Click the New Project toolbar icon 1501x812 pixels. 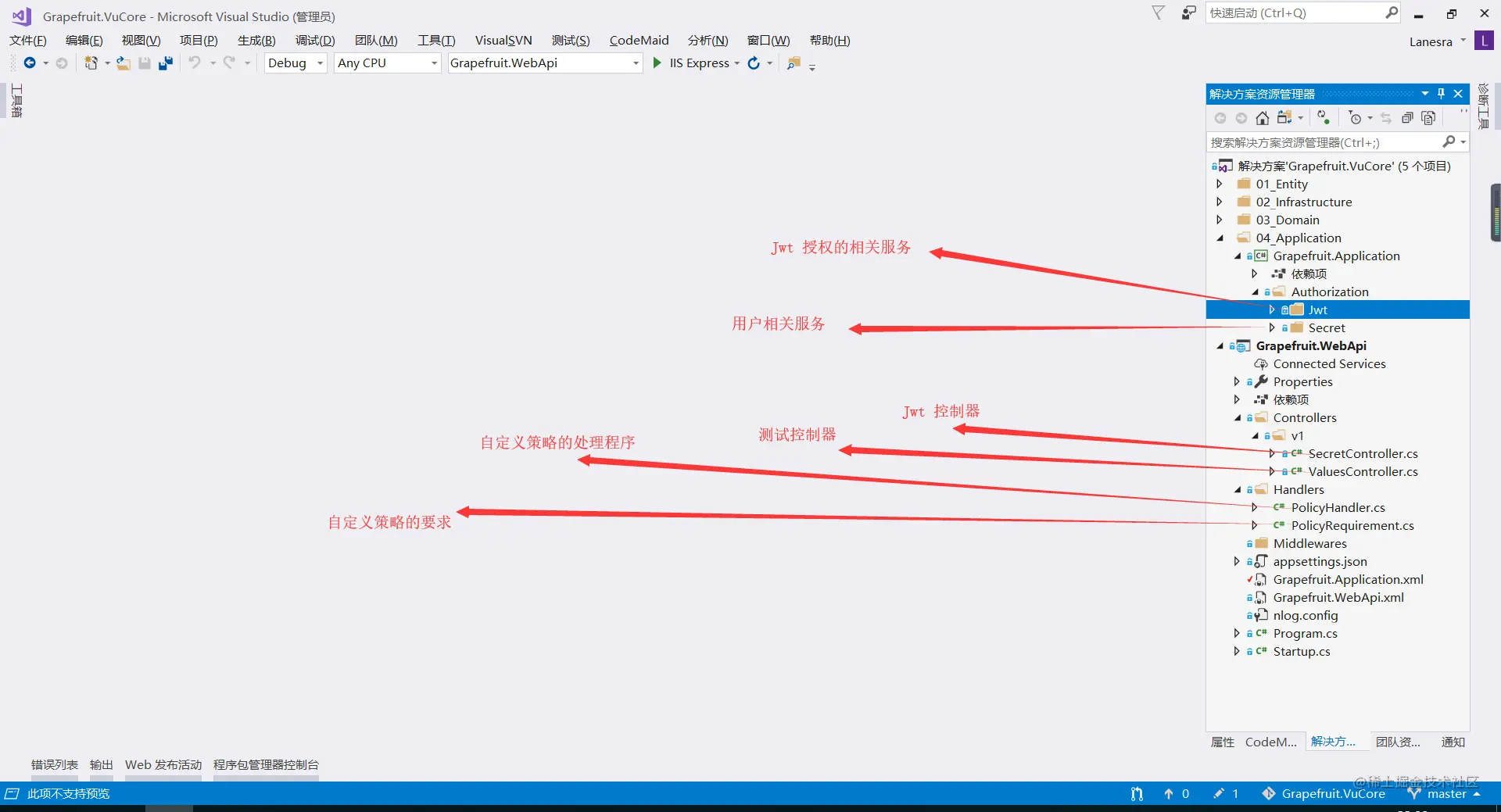91,63
